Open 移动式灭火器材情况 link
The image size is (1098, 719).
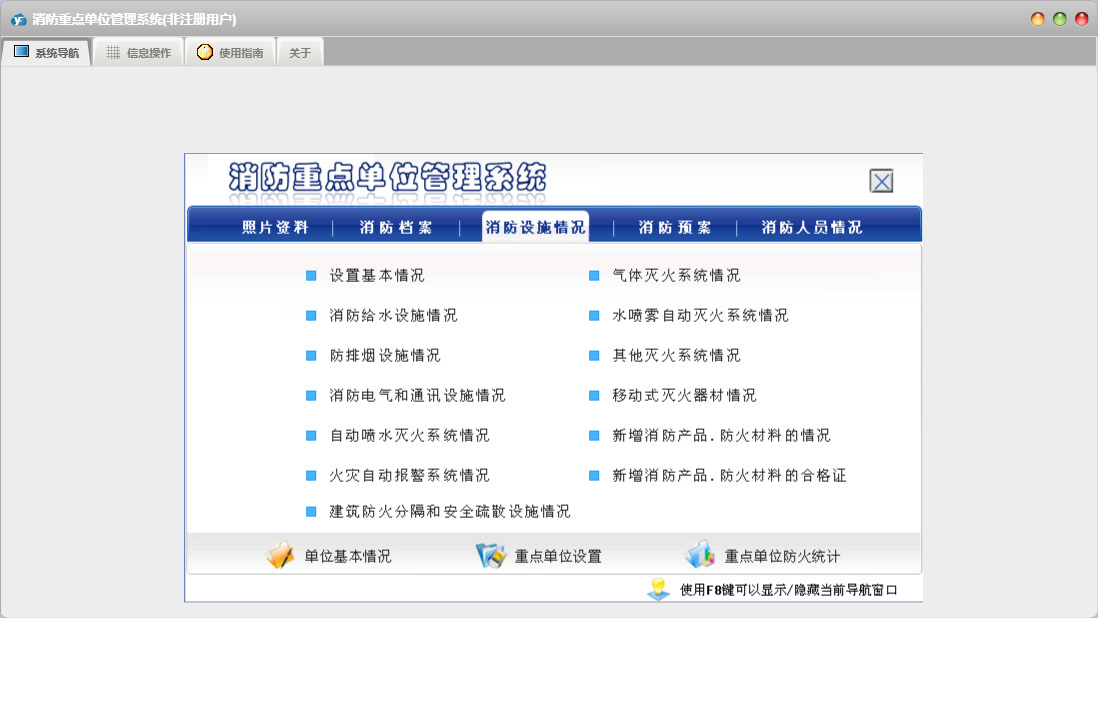[684, 396]
